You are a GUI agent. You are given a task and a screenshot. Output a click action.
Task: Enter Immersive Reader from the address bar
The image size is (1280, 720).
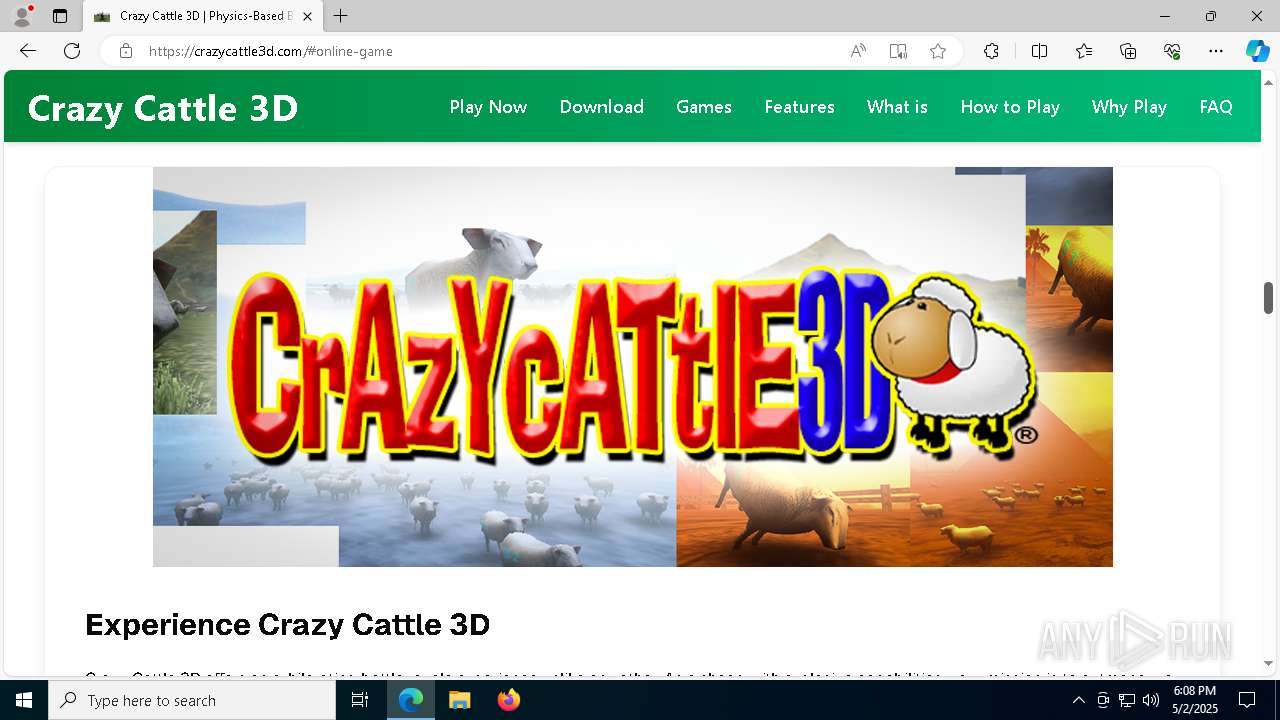click(x=898, y=51)
